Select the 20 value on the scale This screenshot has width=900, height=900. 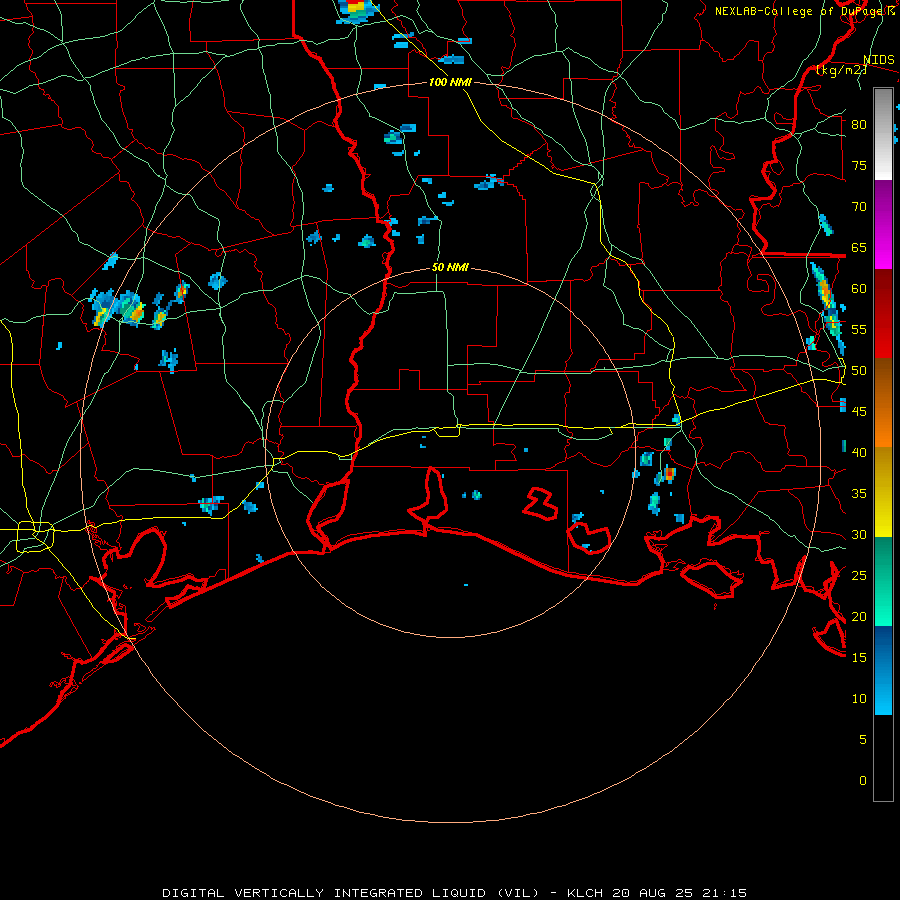coord(859,617)
